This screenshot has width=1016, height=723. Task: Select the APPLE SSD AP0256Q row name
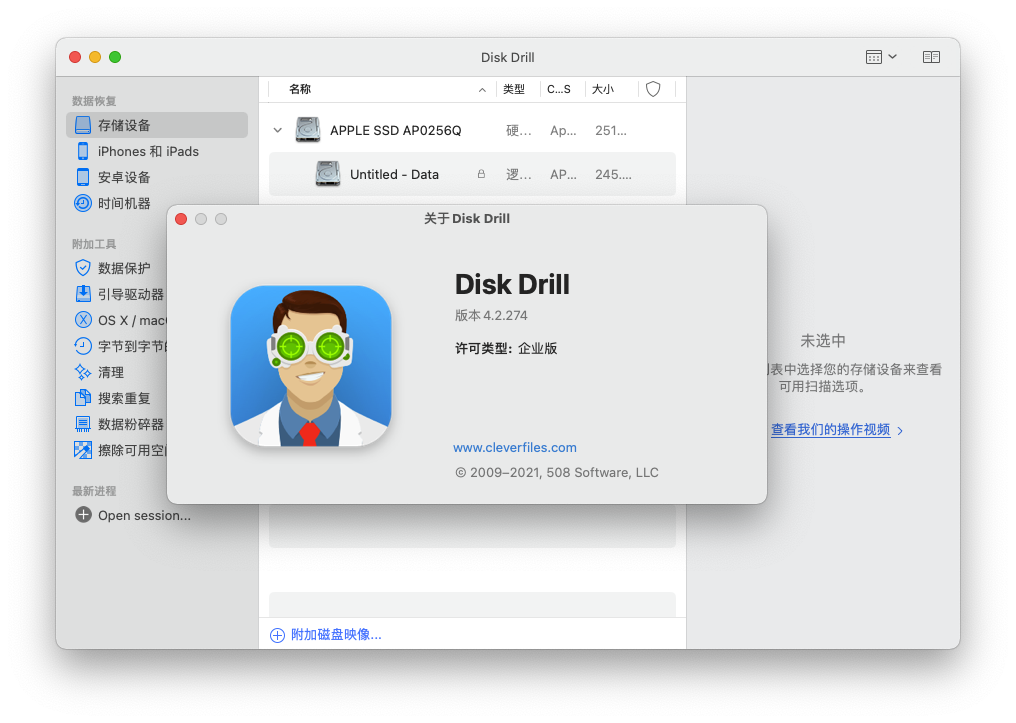(x=396, y=130)
